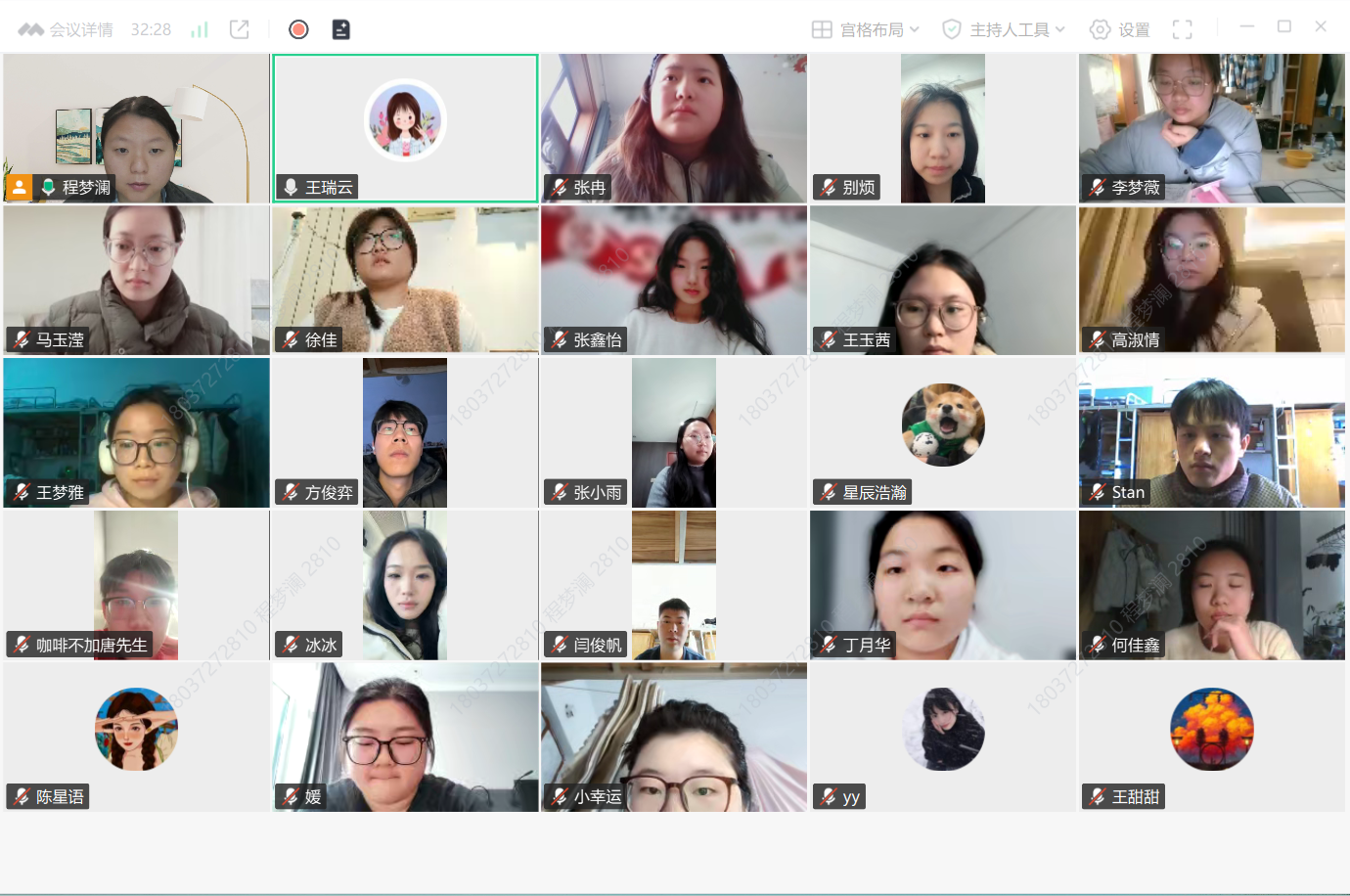Maximize the meeting window
Viewport: 1350px width, 896px height.
click(1284, 26)
